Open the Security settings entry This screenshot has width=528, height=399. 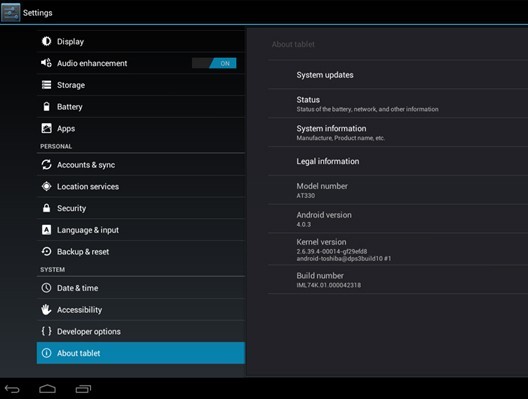click(141, 208)
